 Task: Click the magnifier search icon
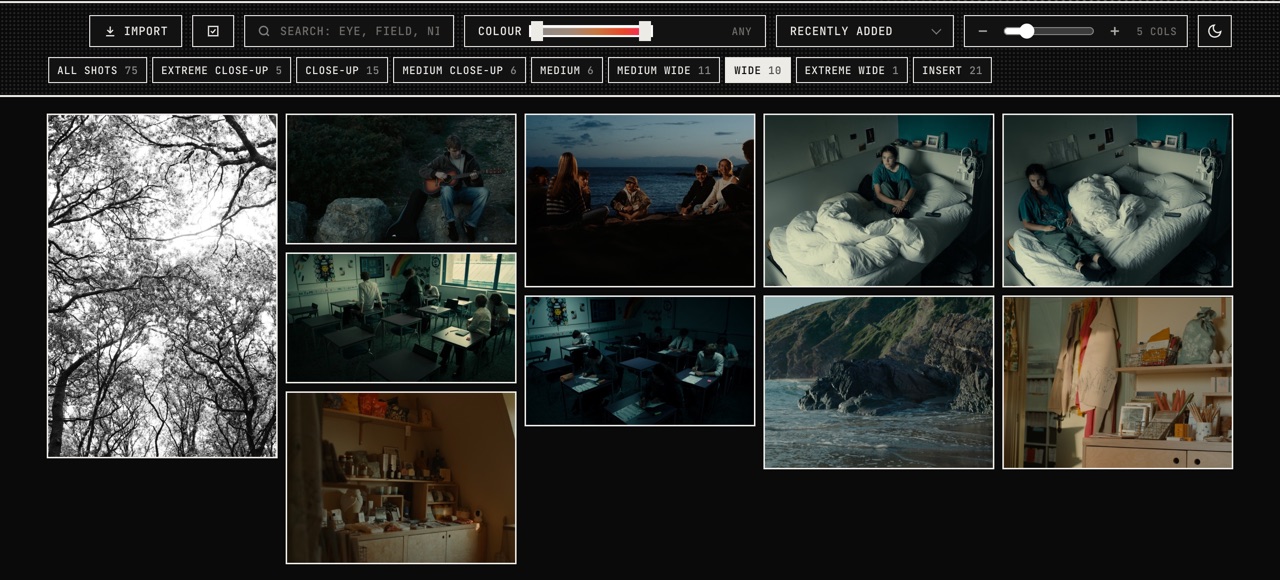click(264, 31)
